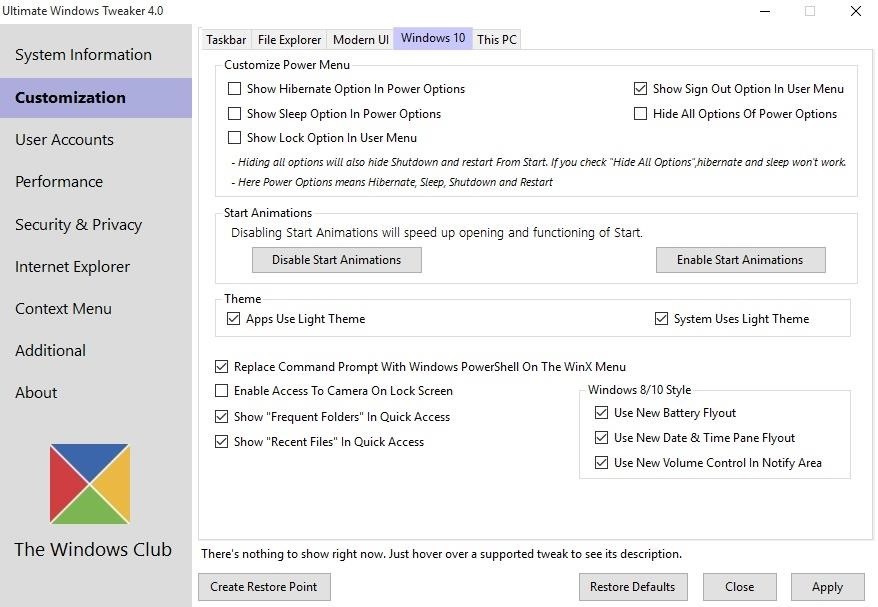Click Restore Defaults button
Viewport: 878px width, 607px height.
point(633,587)
